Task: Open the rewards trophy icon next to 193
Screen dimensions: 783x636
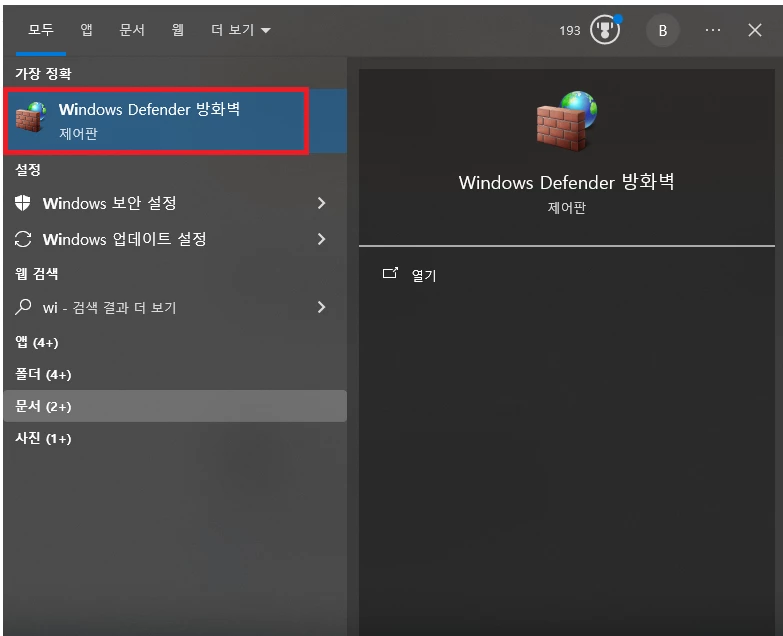Action: tap(605, 30)
